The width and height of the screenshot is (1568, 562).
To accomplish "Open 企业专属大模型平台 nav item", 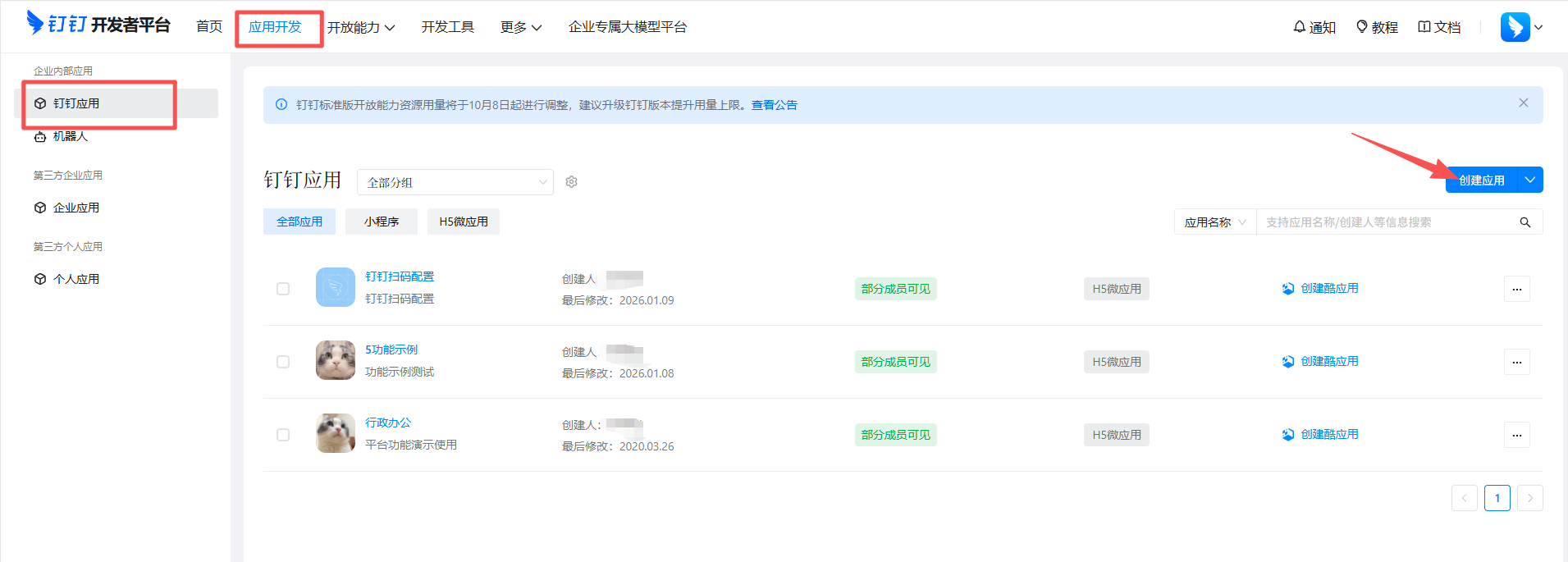I will [628, 27].
